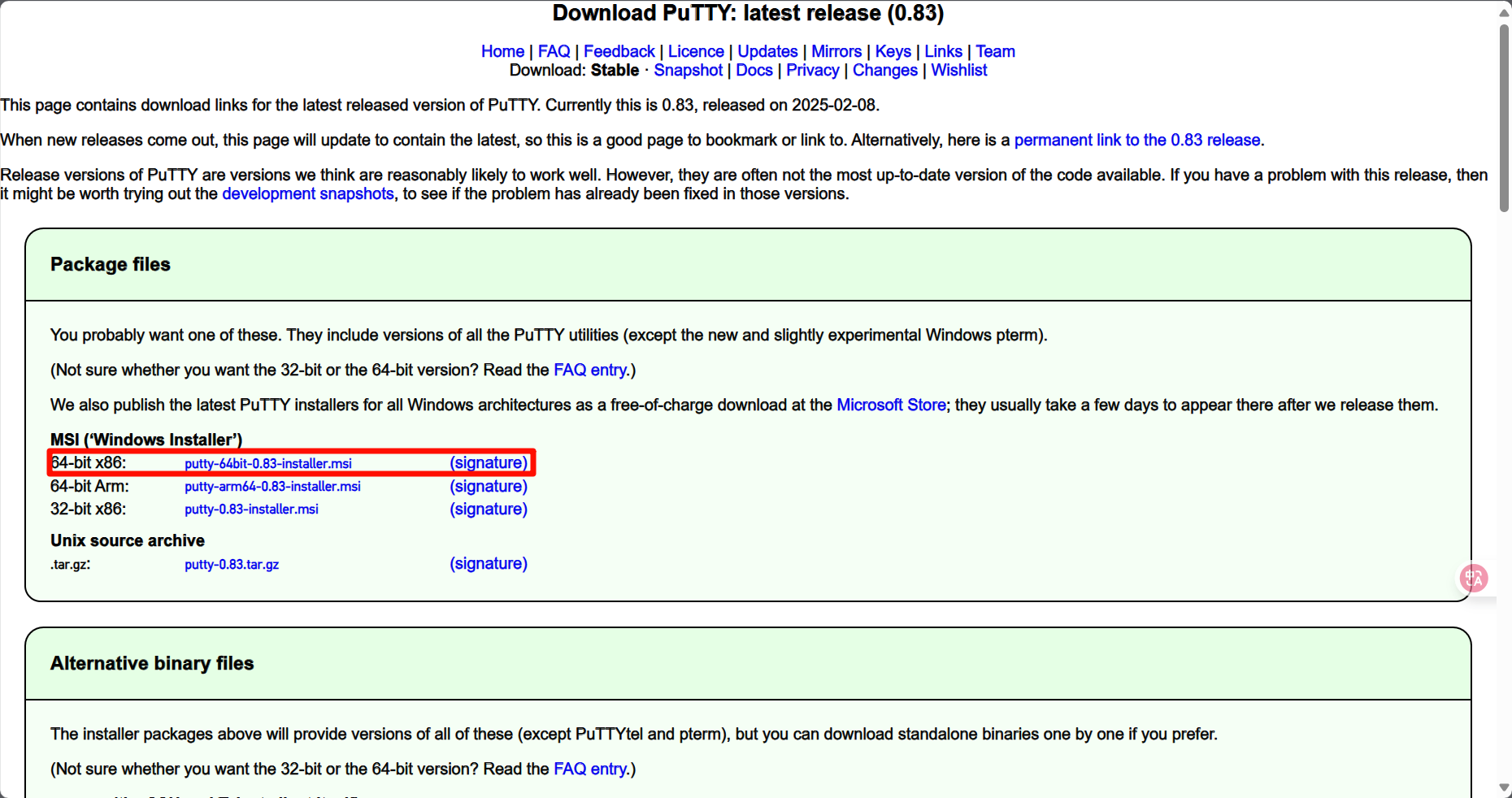Click the vertical scrollbar thumb
Screen dimensions: 1512x798
point(1505,118)
